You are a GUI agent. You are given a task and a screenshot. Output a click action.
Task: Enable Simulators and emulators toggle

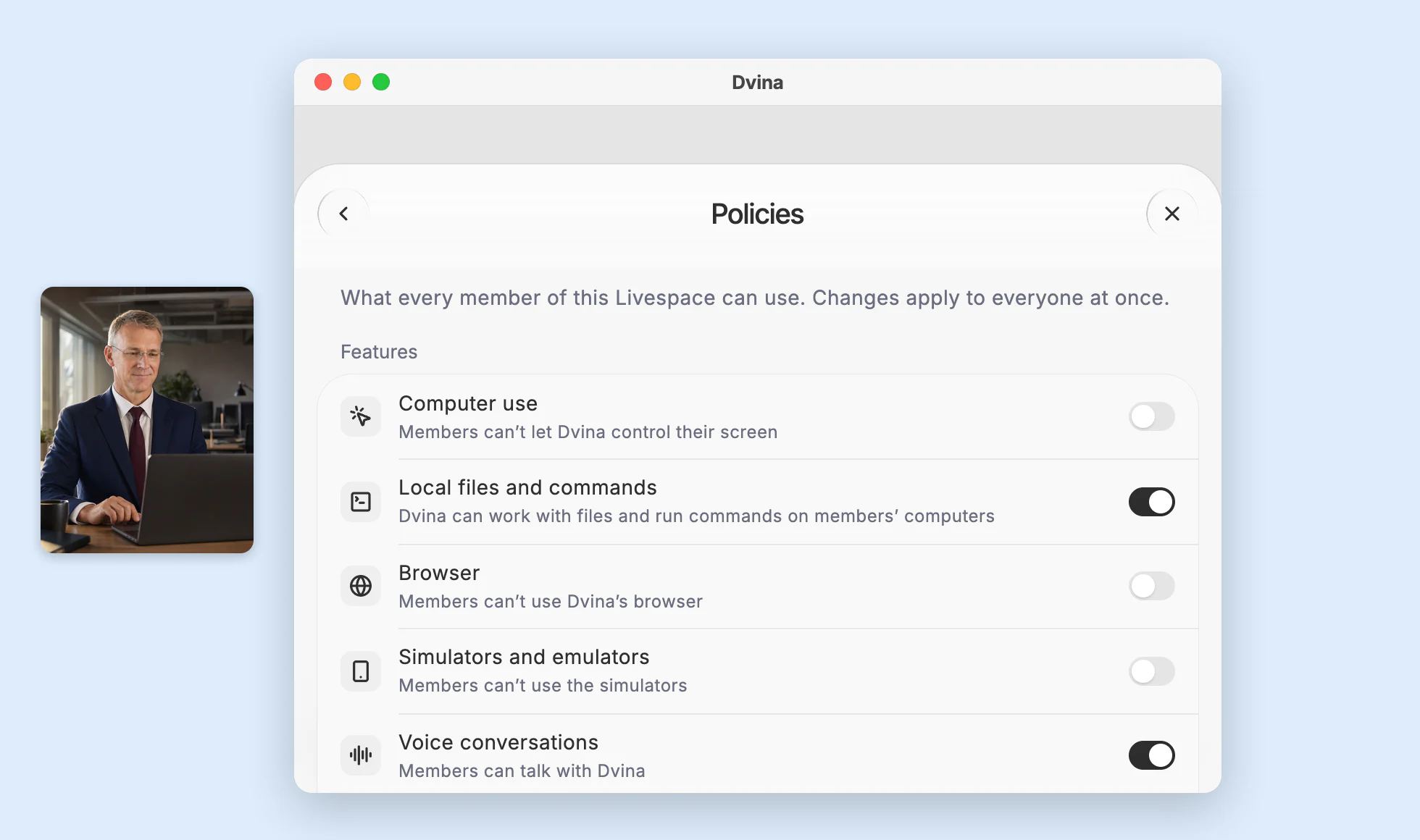[1152, 671]
